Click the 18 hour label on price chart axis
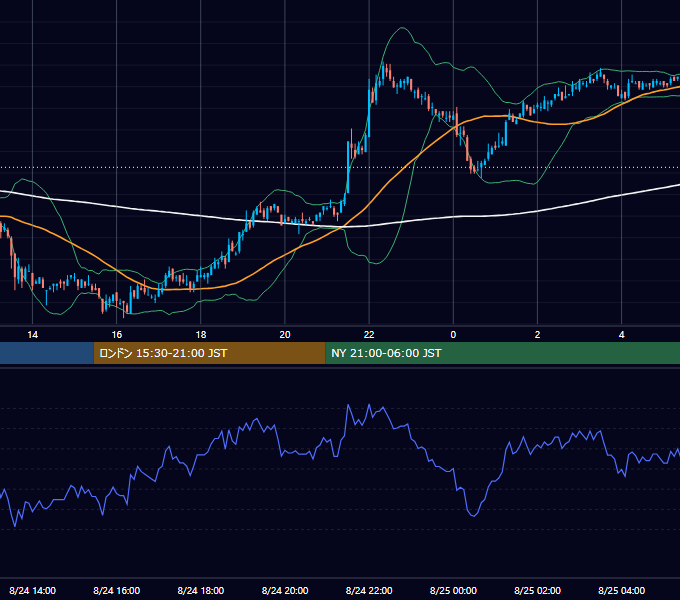This screenshot has height=600, width=680. point(201,335)
